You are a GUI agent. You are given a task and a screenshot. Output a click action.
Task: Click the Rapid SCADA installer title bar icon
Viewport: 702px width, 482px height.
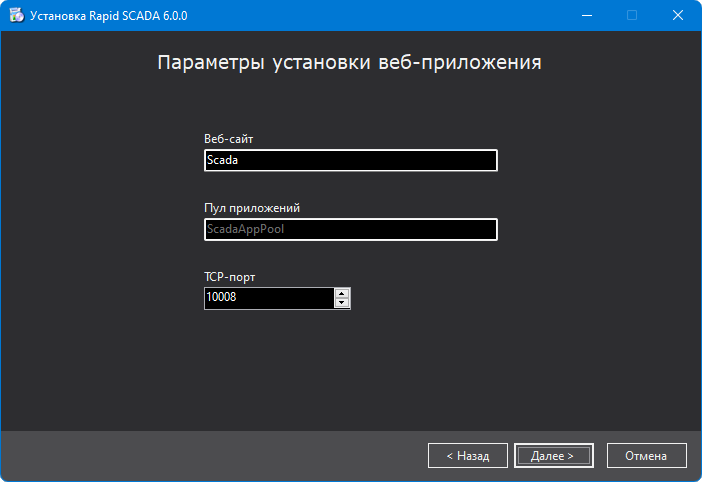[x=17, y=15]
